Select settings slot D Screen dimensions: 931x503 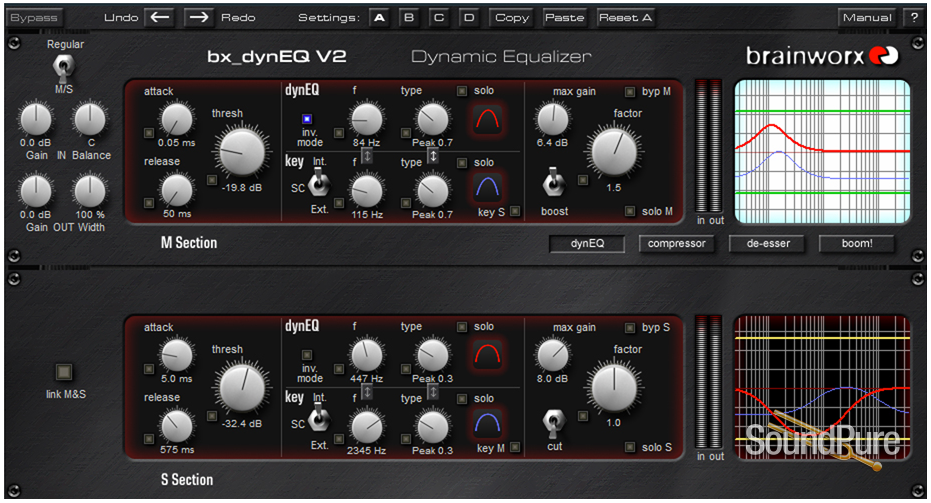469,17
